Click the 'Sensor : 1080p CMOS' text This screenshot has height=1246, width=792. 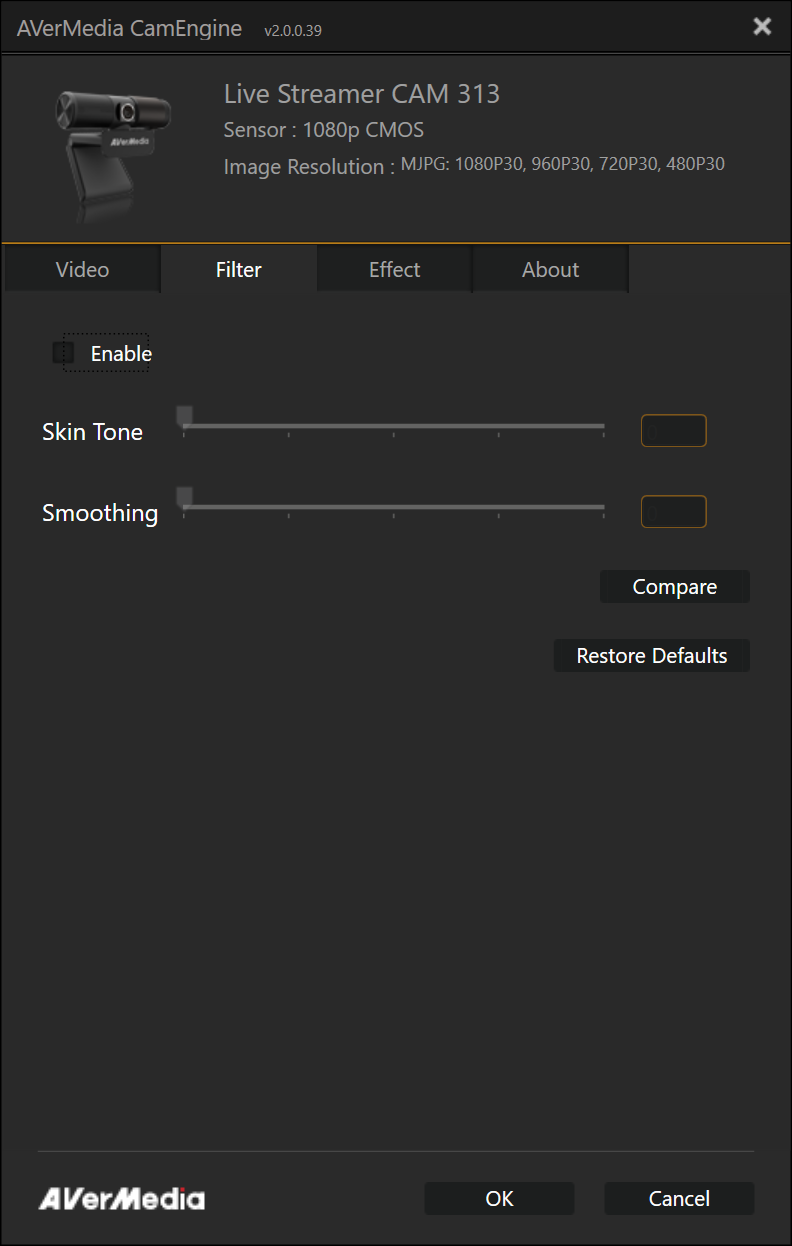(324, 131)
